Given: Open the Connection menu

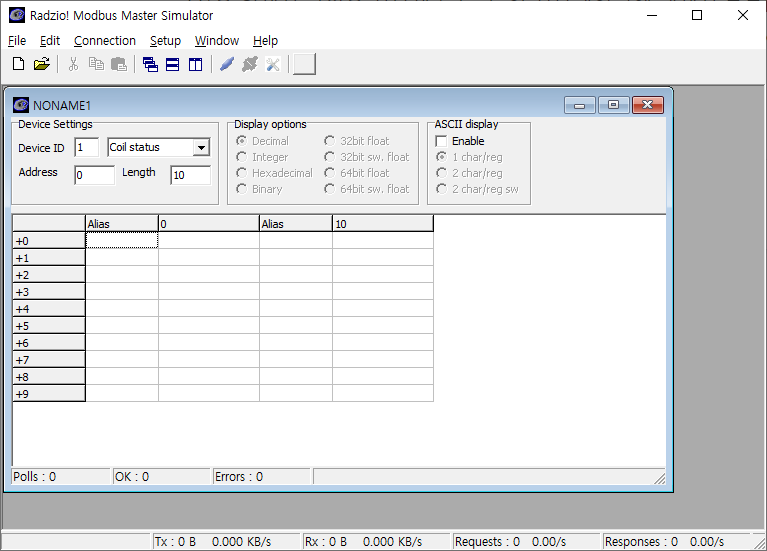Looking at the screenshot, I should [105, 41].
